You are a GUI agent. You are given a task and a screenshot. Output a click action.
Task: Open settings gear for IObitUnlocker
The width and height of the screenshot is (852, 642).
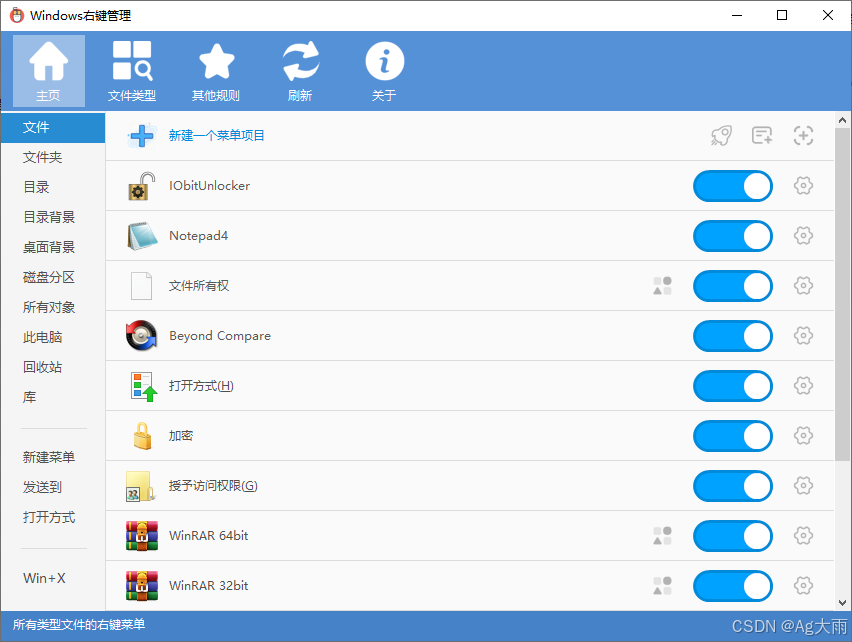coord(803,186)
